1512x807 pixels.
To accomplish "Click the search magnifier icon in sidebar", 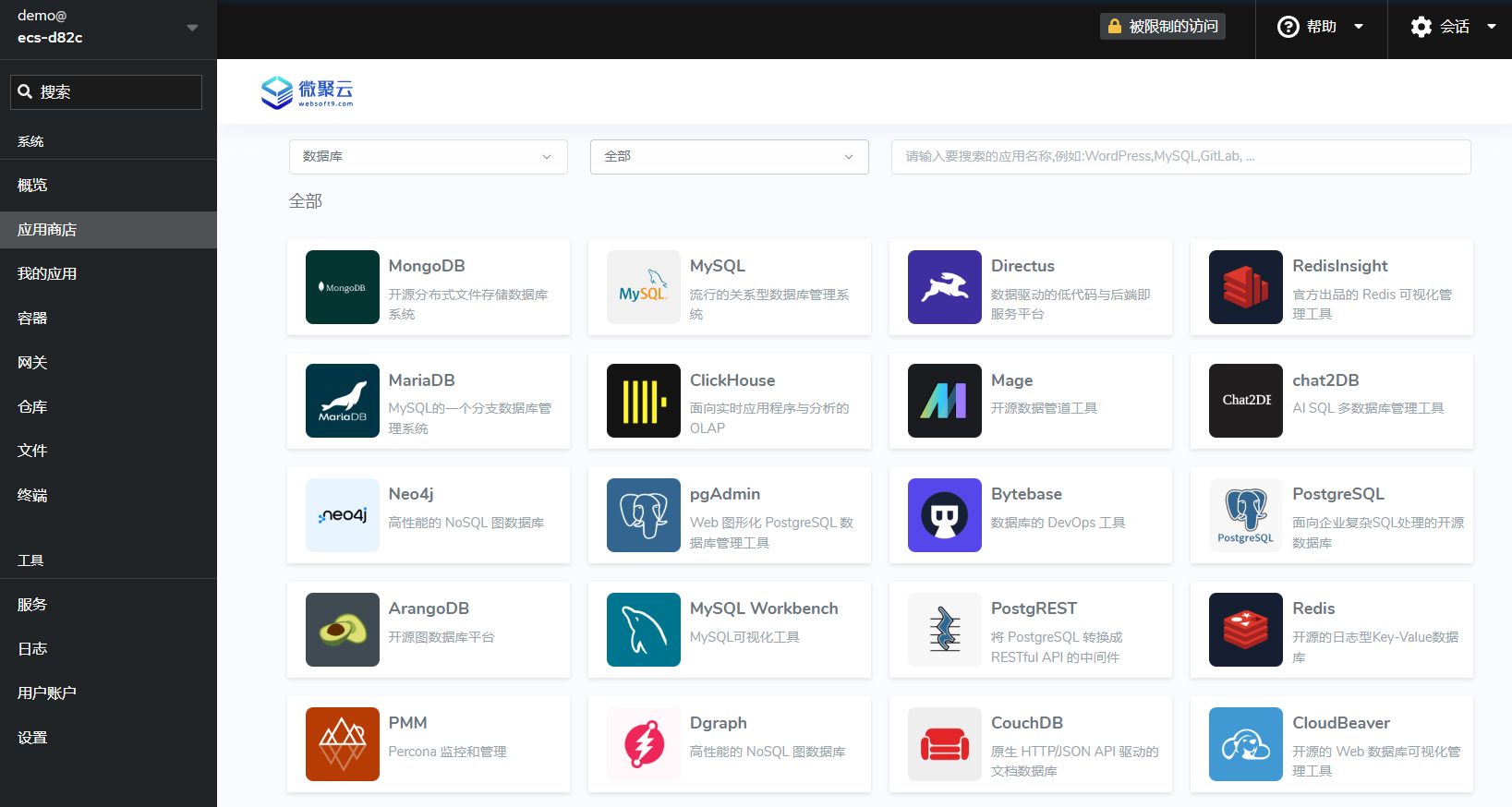I will pos(25,91).
